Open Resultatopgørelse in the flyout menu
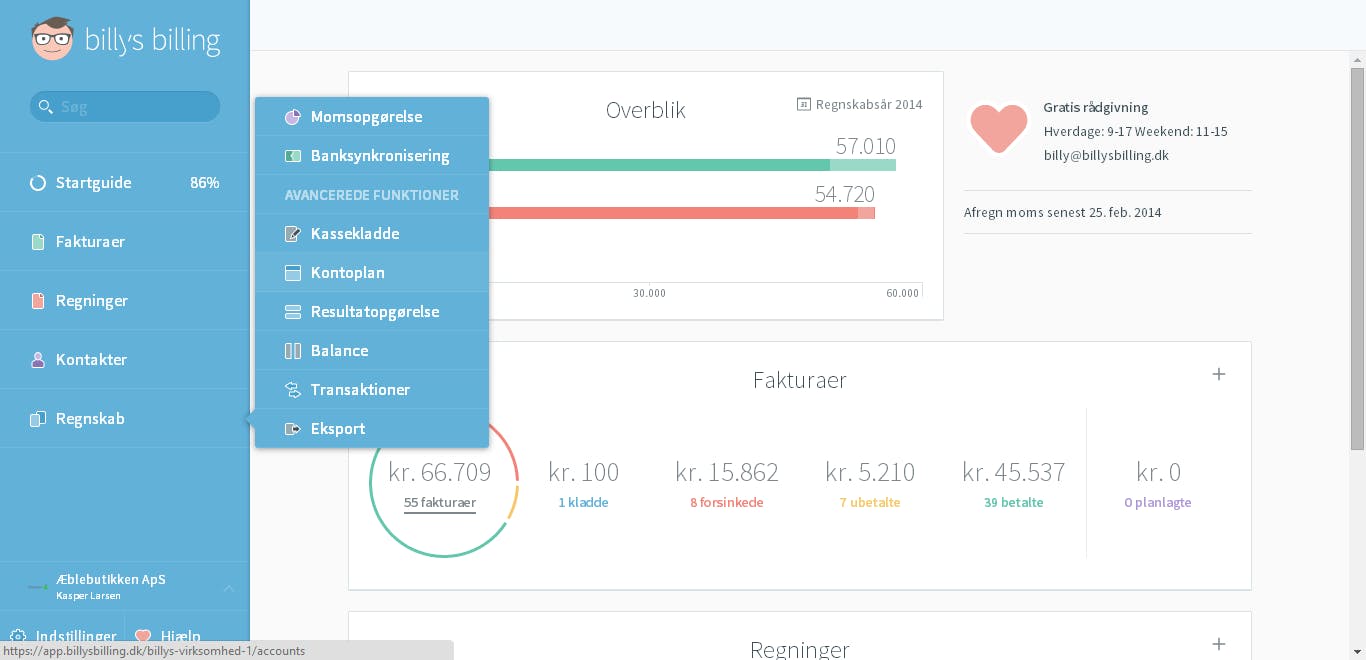The image size is (1366, 660). pyautogui.click(x=372, y=312)
